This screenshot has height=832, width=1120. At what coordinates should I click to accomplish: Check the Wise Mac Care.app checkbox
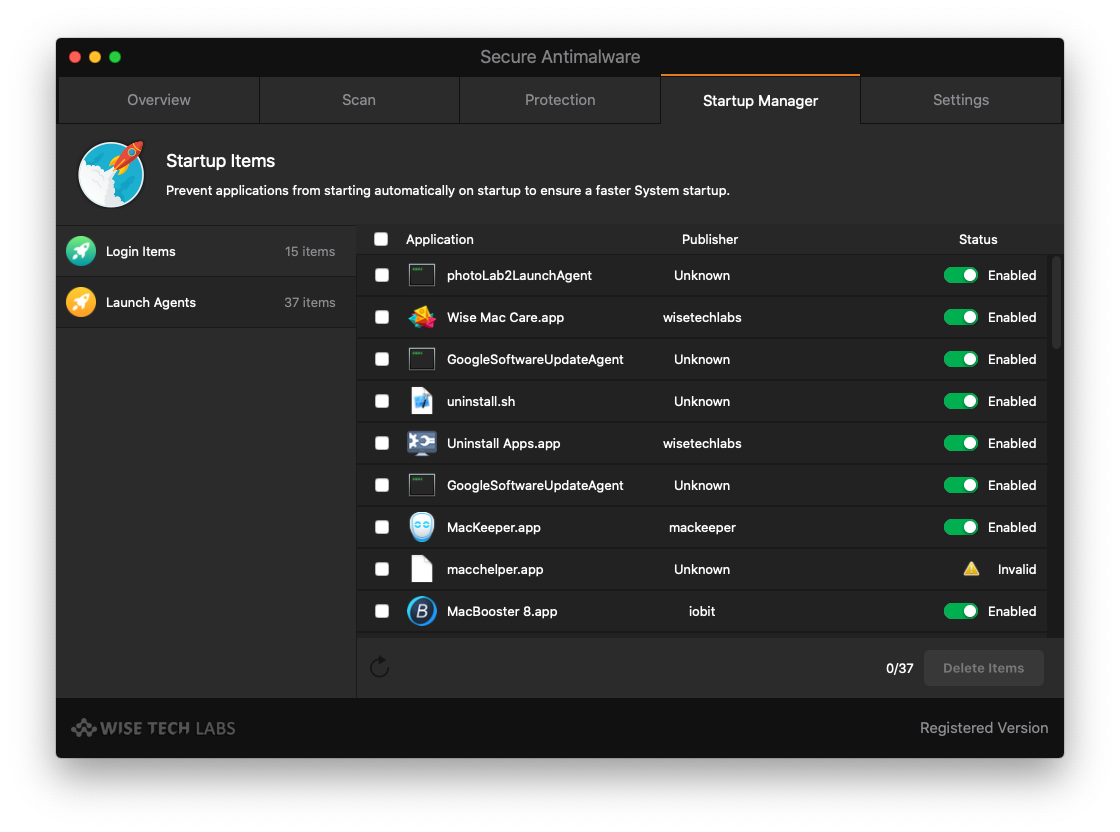pyautogui.click(x=382, y=317)
